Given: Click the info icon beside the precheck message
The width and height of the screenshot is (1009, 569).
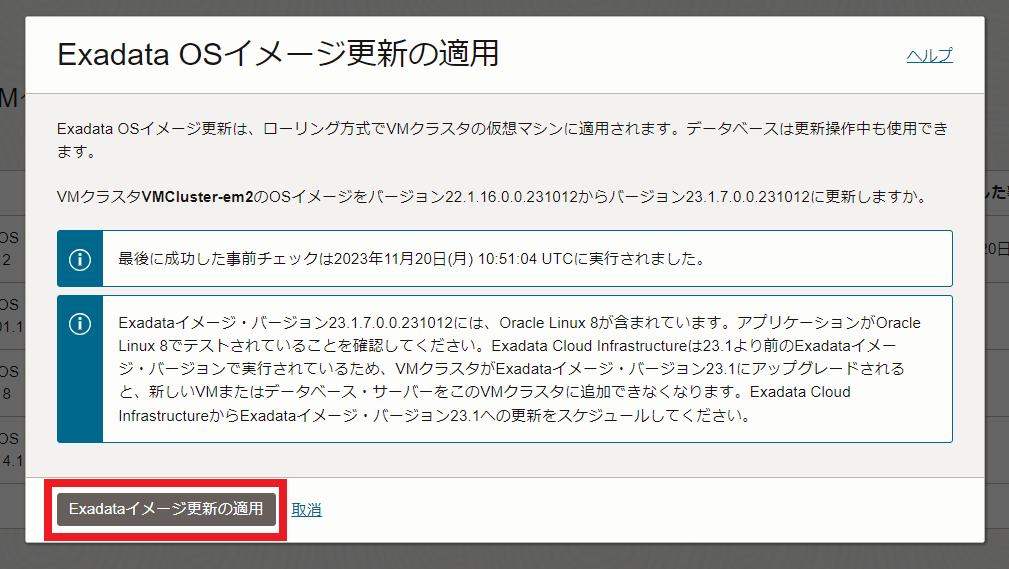Looking at the screenshot, I should tap(80, 259).
